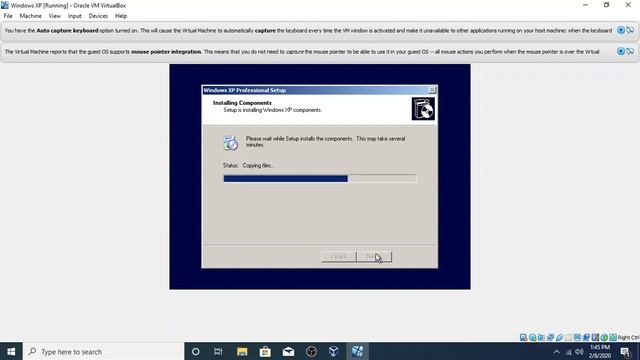The width and height of the screenshot is (640, 360).
Task: Restore down the VirtualBox window
Action: [607, 5]
